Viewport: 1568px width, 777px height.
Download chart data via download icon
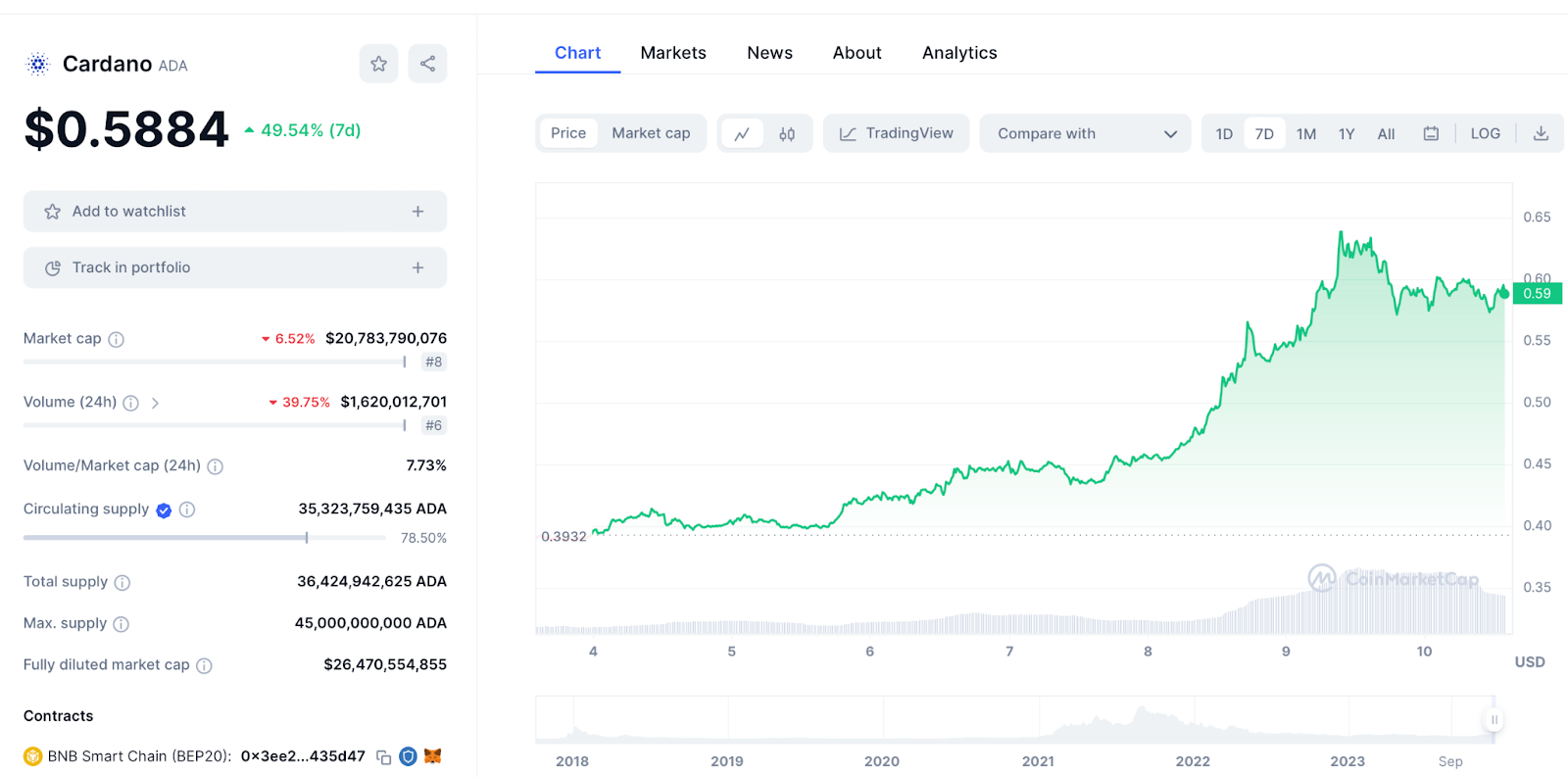pyautogui.click(x=1541, y=133)
